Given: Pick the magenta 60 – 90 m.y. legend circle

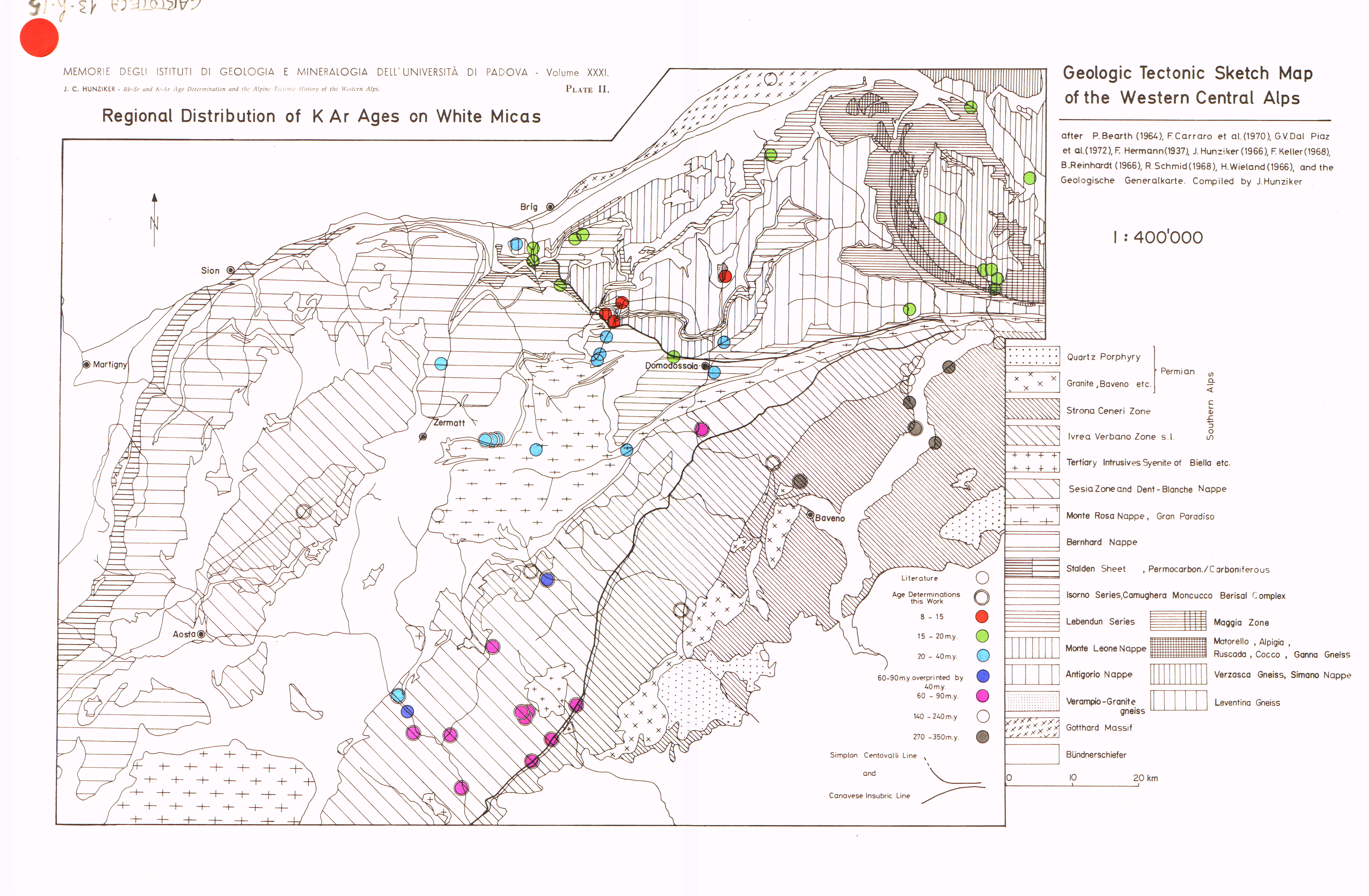Looking at the screenshot, I should coord(983,696).
